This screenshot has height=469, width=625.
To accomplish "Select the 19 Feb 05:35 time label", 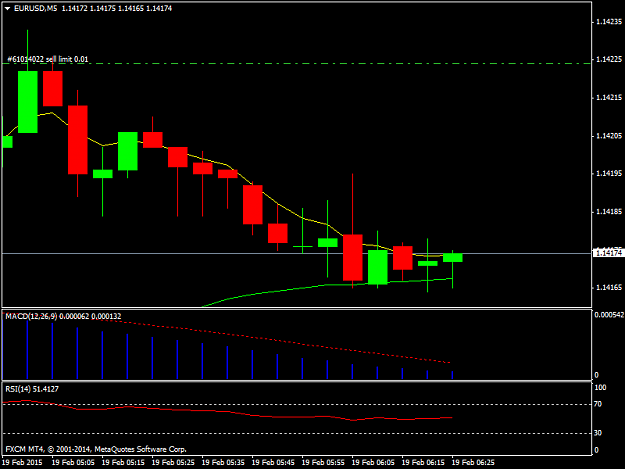I will pos(223,462).
